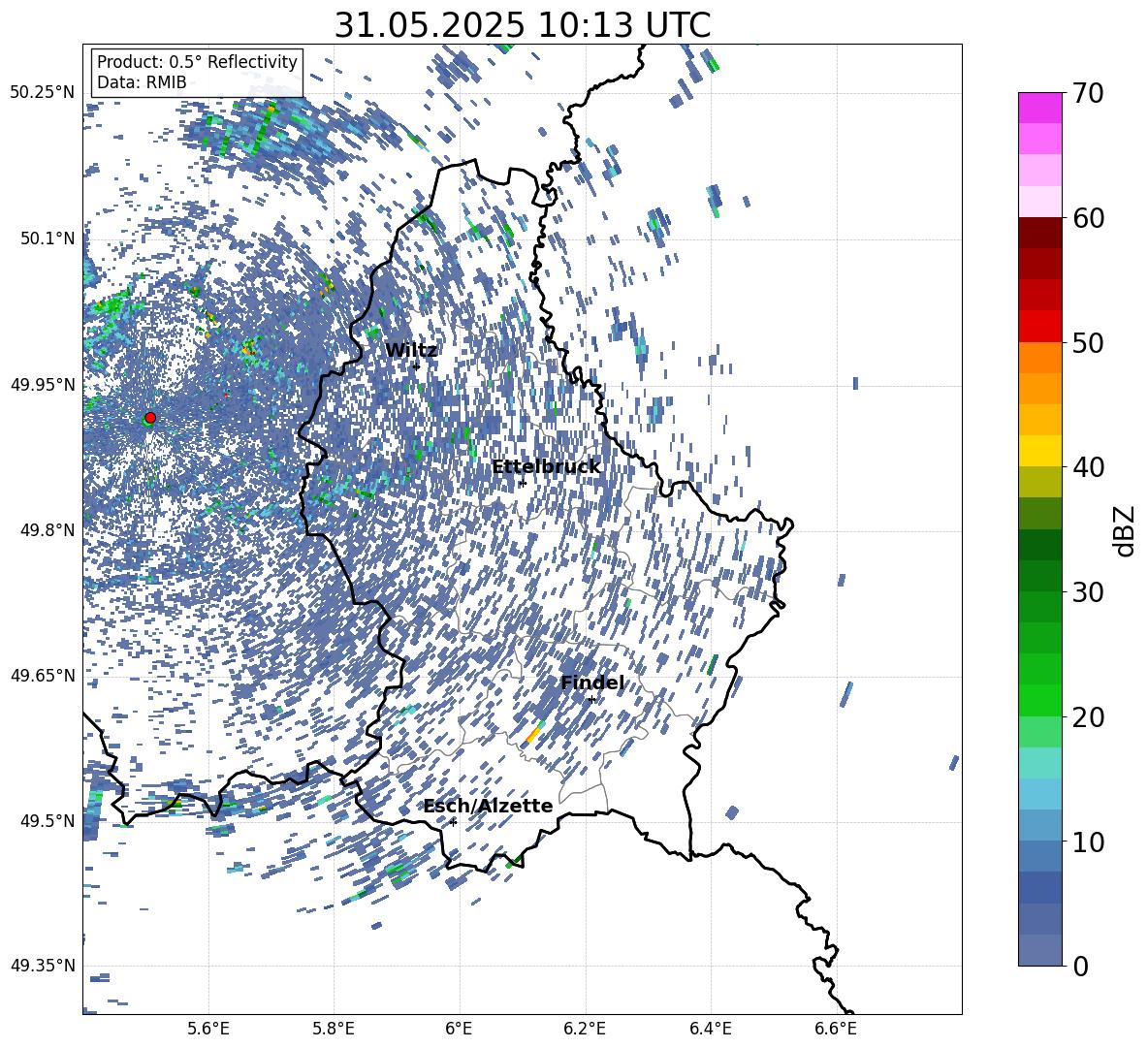
Task: Click the Findel location cross marker
Action: click(591, 700)
